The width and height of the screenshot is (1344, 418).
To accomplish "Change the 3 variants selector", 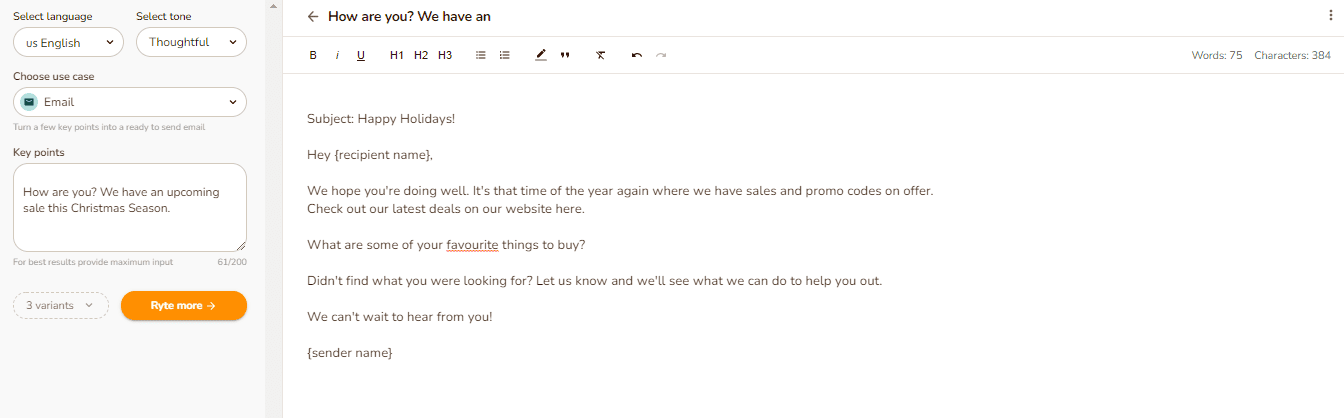I will (60, 305).
